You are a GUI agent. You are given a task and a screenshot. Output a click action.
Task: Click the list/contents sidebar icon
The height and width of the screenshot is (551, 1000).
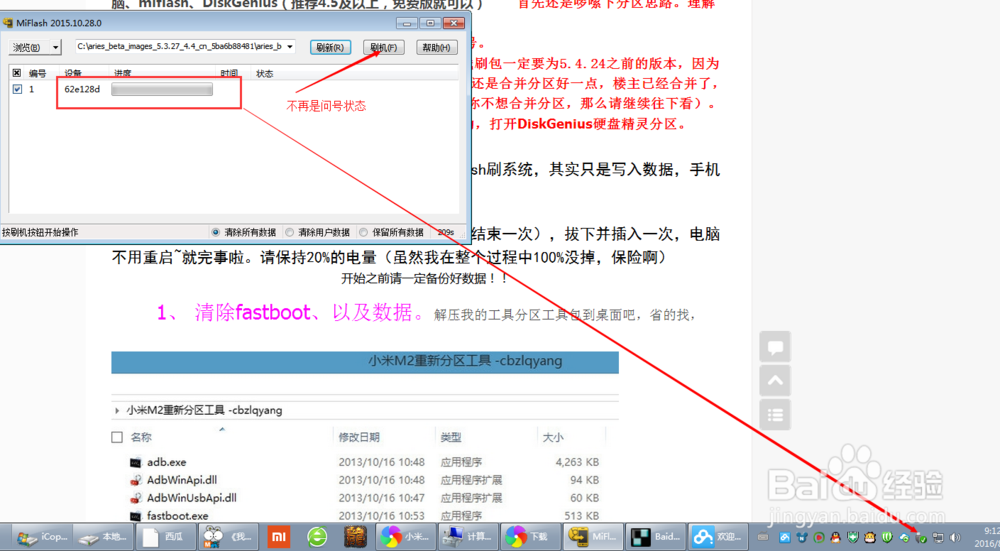(775, 415)
